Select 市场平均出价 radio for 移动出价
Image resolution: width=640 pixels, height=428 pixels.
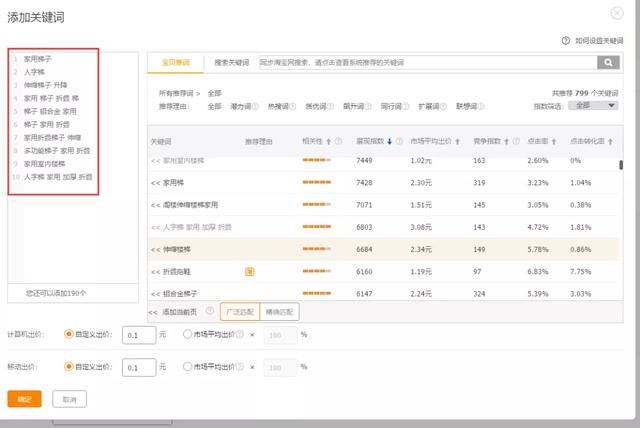click(188, 367)
